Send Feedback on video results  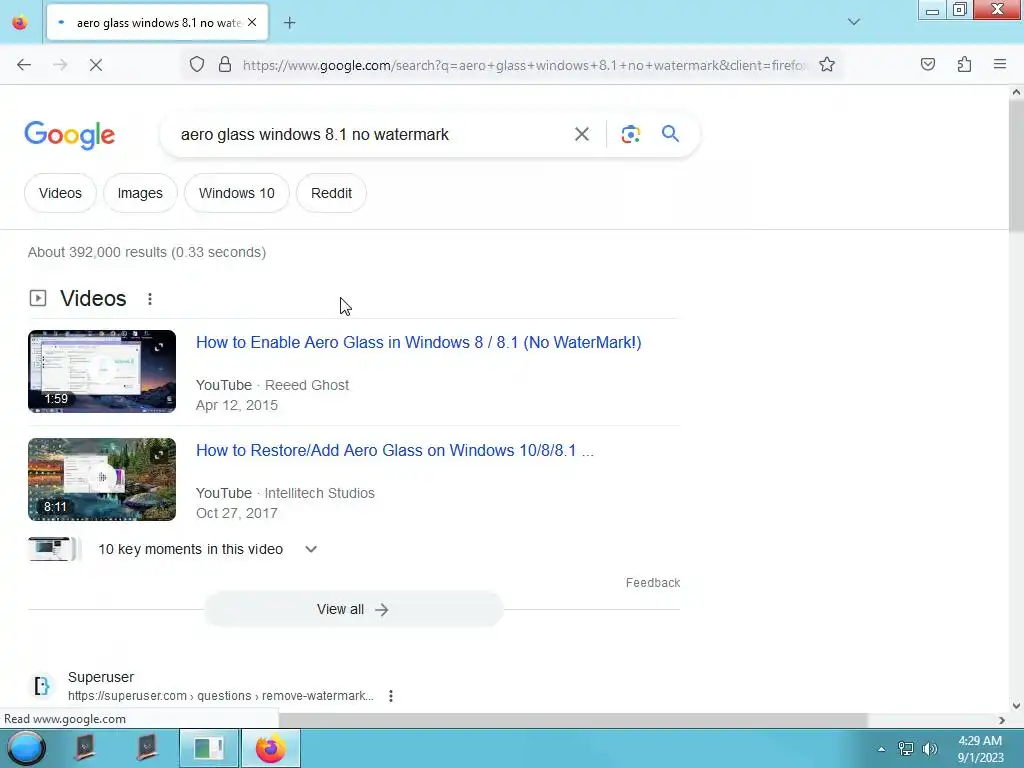652,583
